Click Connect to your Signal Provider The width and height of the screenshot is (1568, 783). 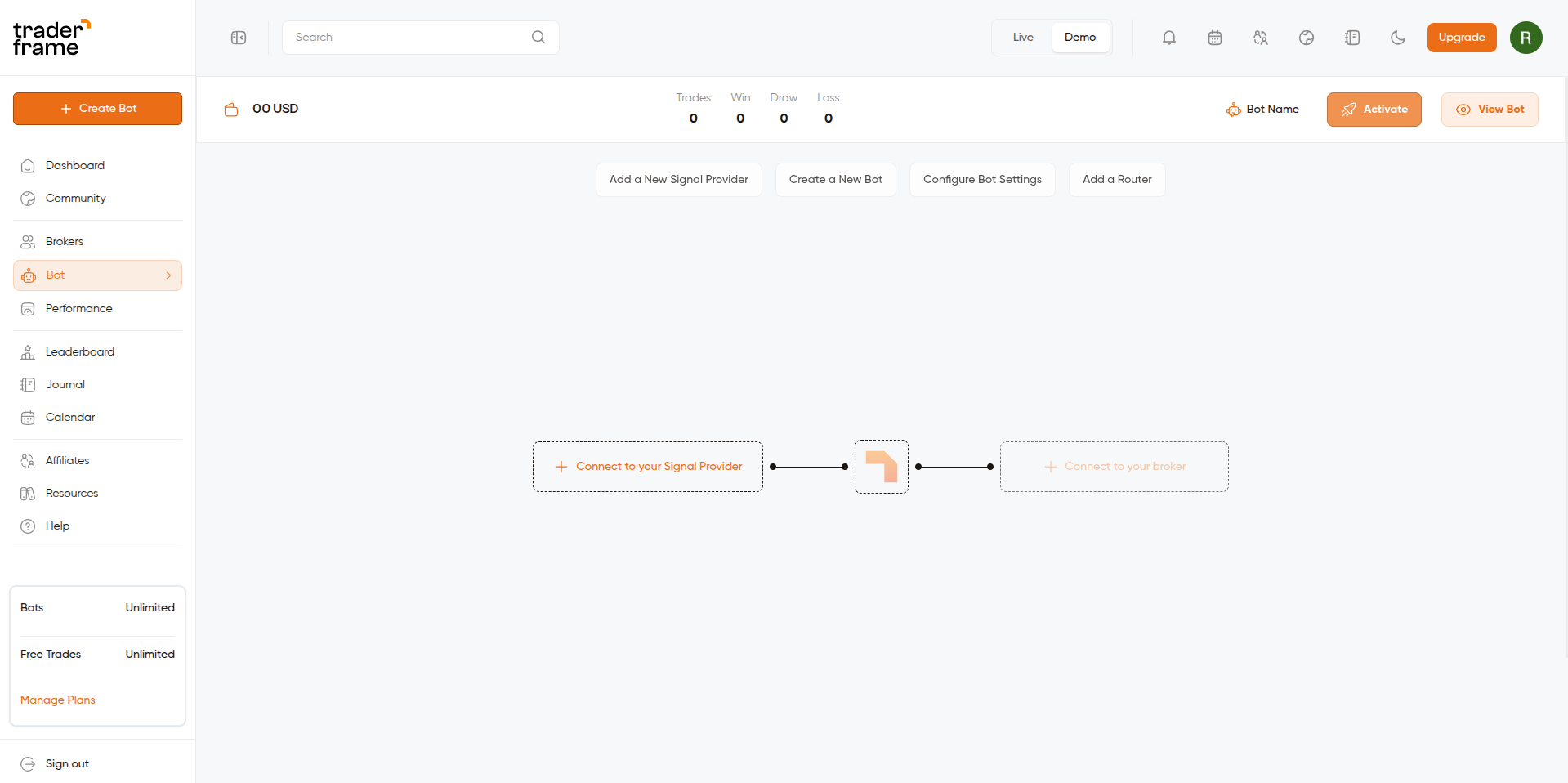point(648,467)
